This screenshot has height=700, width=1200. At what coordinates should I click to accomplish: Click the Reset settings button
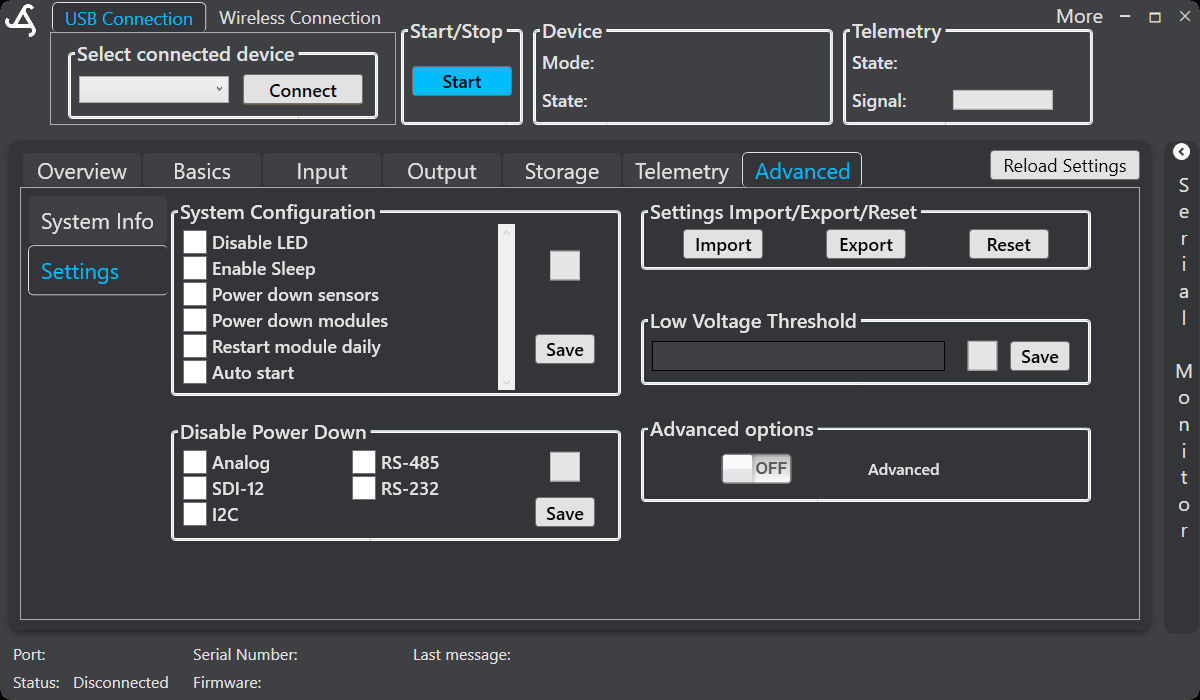[x=1009, y=245]
